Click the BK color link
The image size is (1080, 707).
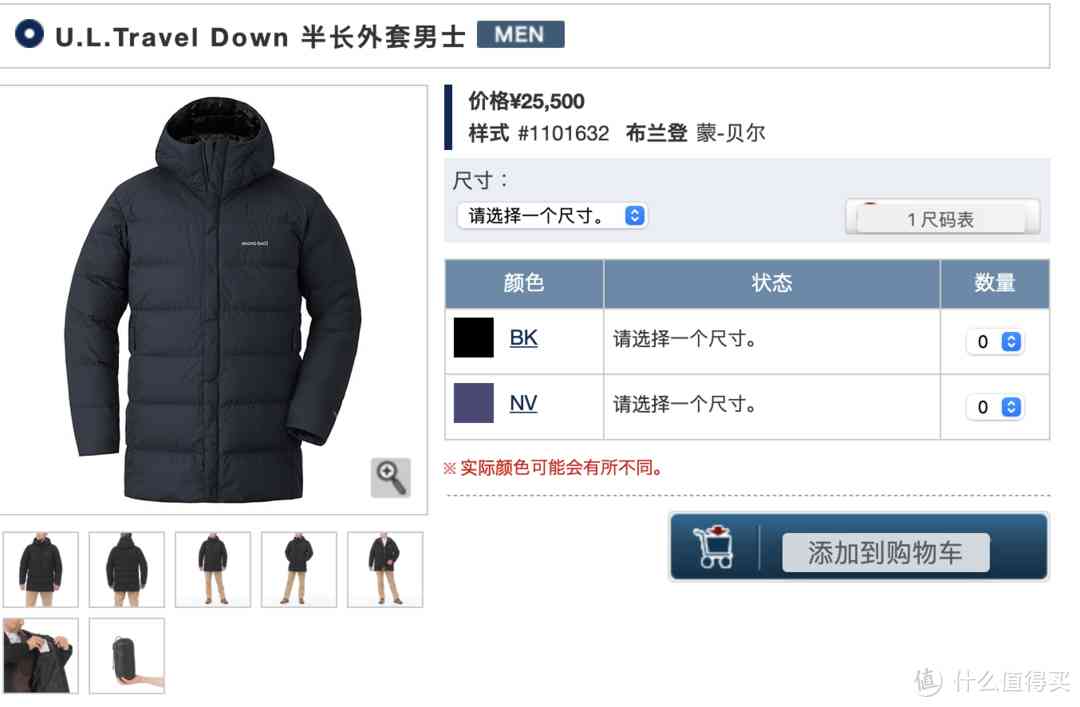[x=523, y=338]
